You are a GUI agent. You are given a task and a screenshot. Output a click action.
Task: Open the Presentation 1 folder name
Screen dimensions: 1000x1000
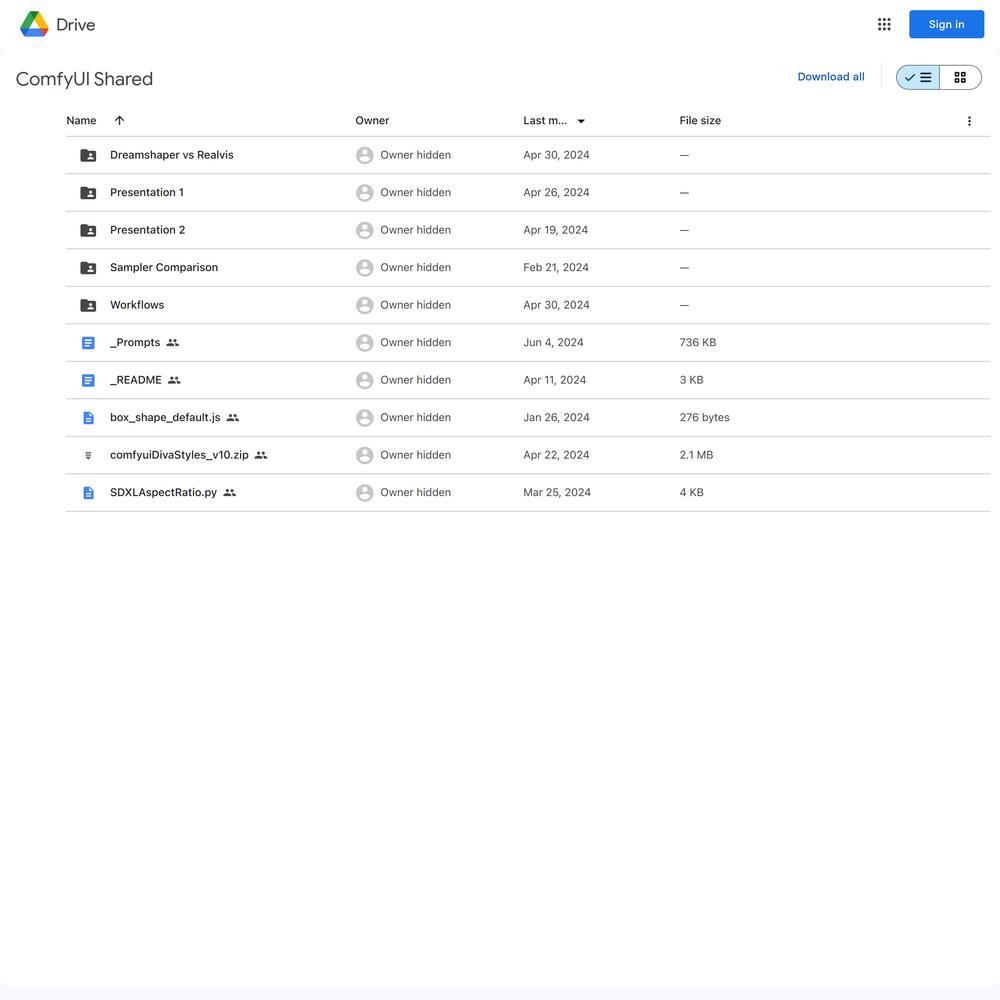click(147, 193)
